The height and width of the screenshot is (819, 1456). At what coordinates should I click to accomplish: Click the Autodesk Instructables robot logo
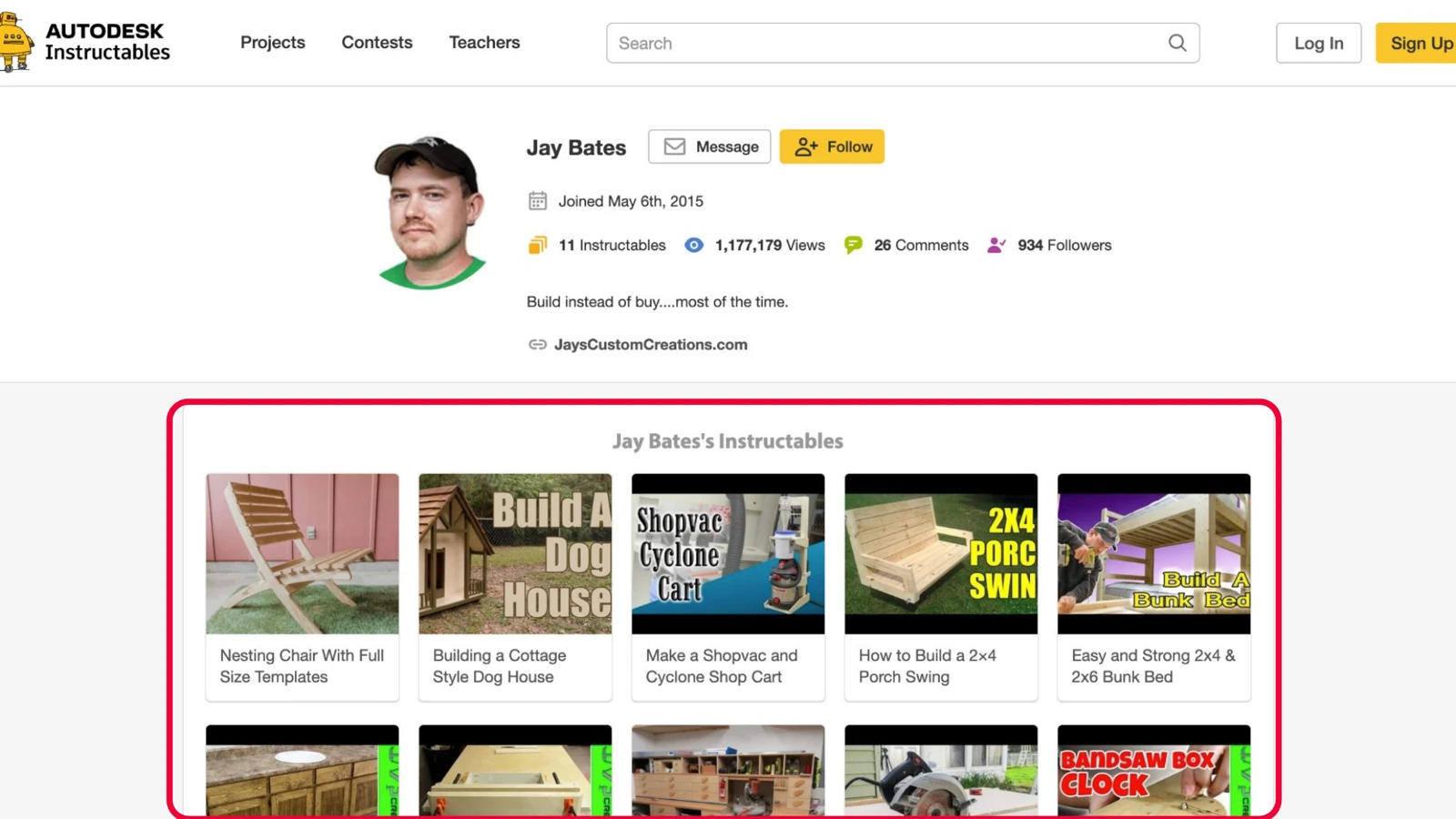point(16,43)
